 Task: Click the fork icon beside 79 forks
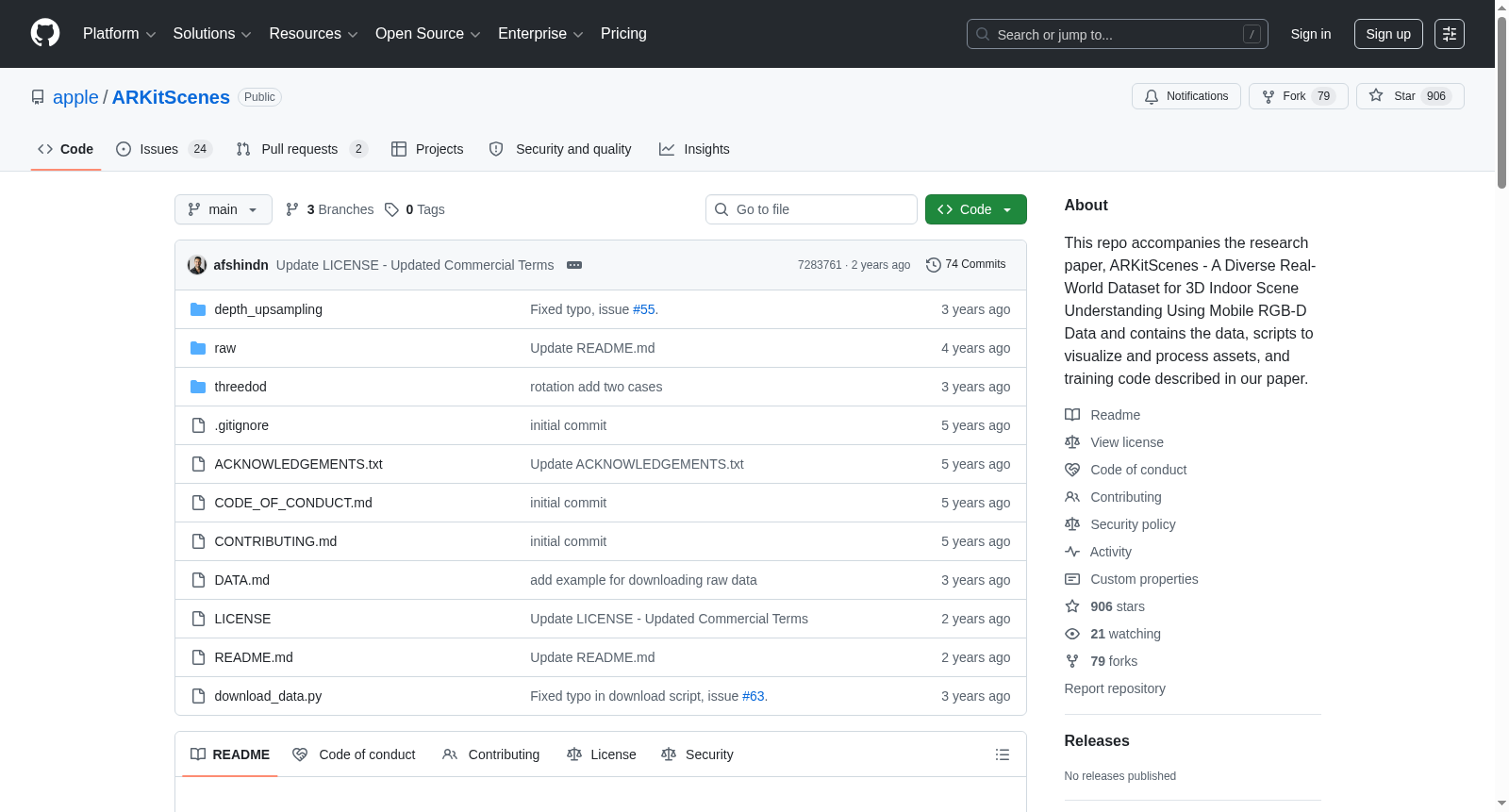[1072, 661]
